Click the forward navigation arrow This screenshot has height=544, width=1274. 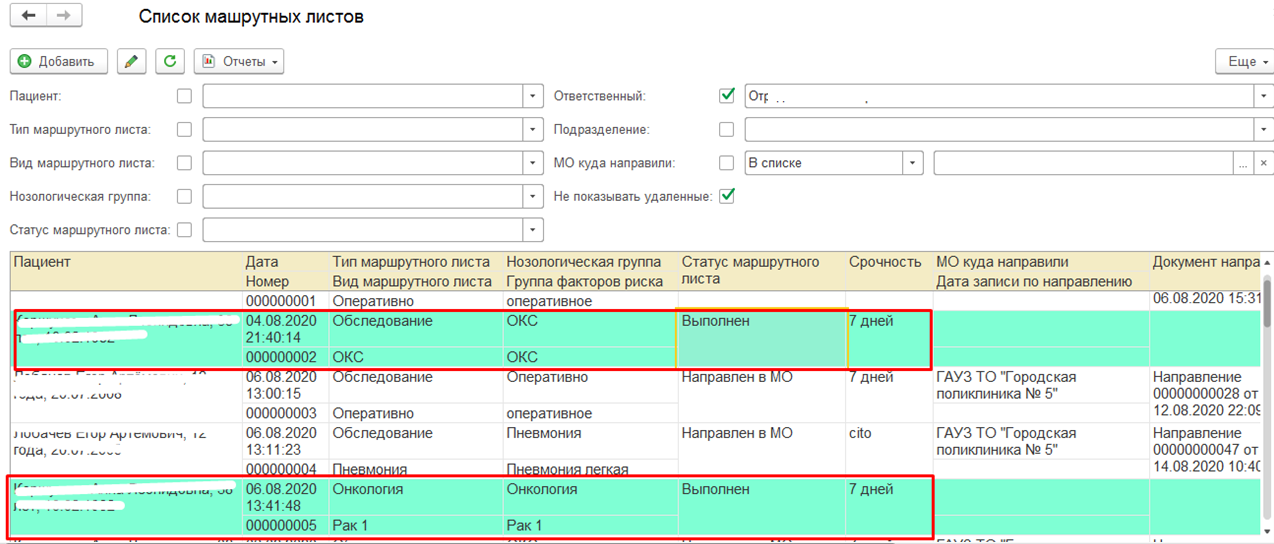tap(64, 16)
